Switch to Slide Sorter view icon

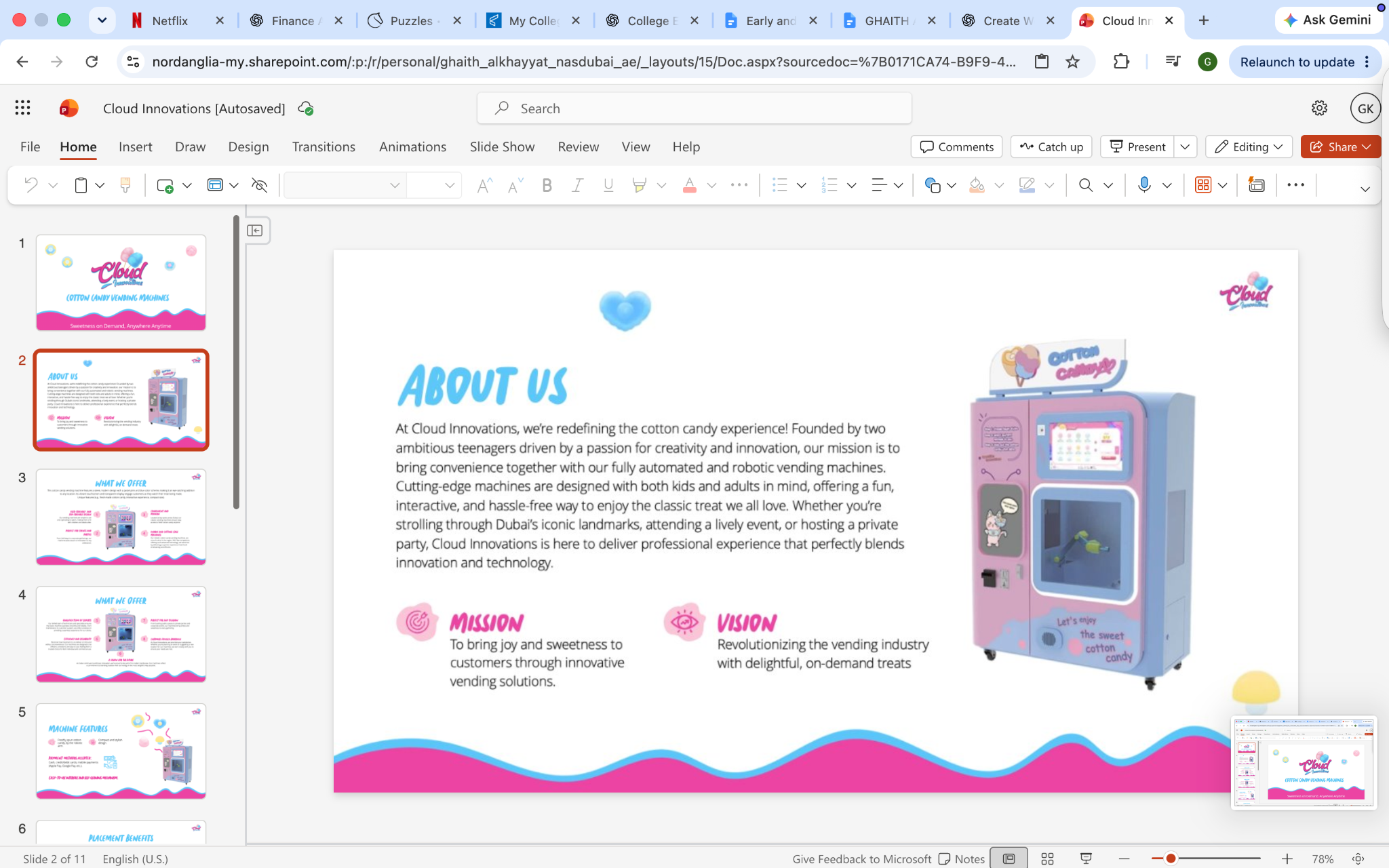click(1047, 859)
